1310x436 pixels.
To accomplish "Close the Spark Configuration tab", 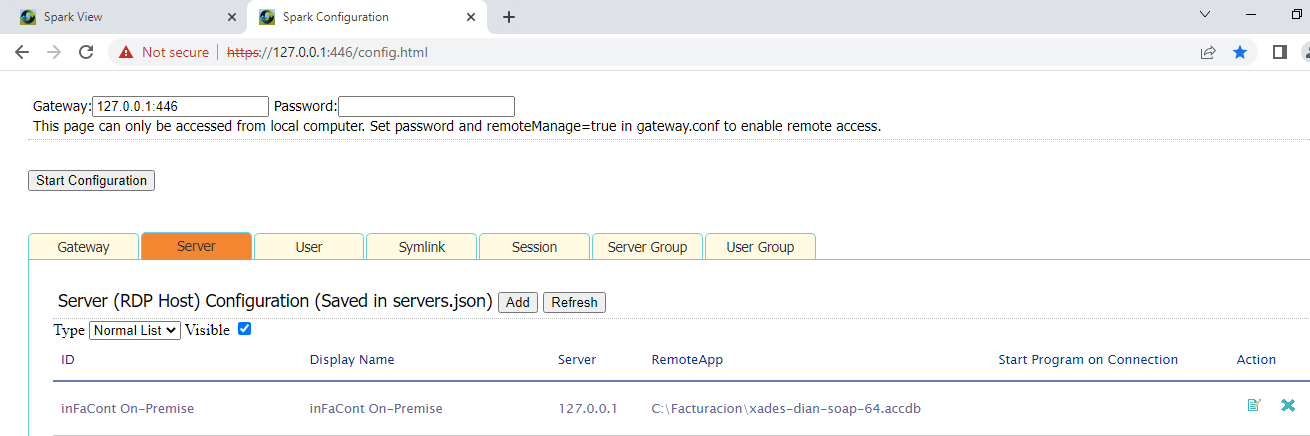I will (x=470, y=17).
